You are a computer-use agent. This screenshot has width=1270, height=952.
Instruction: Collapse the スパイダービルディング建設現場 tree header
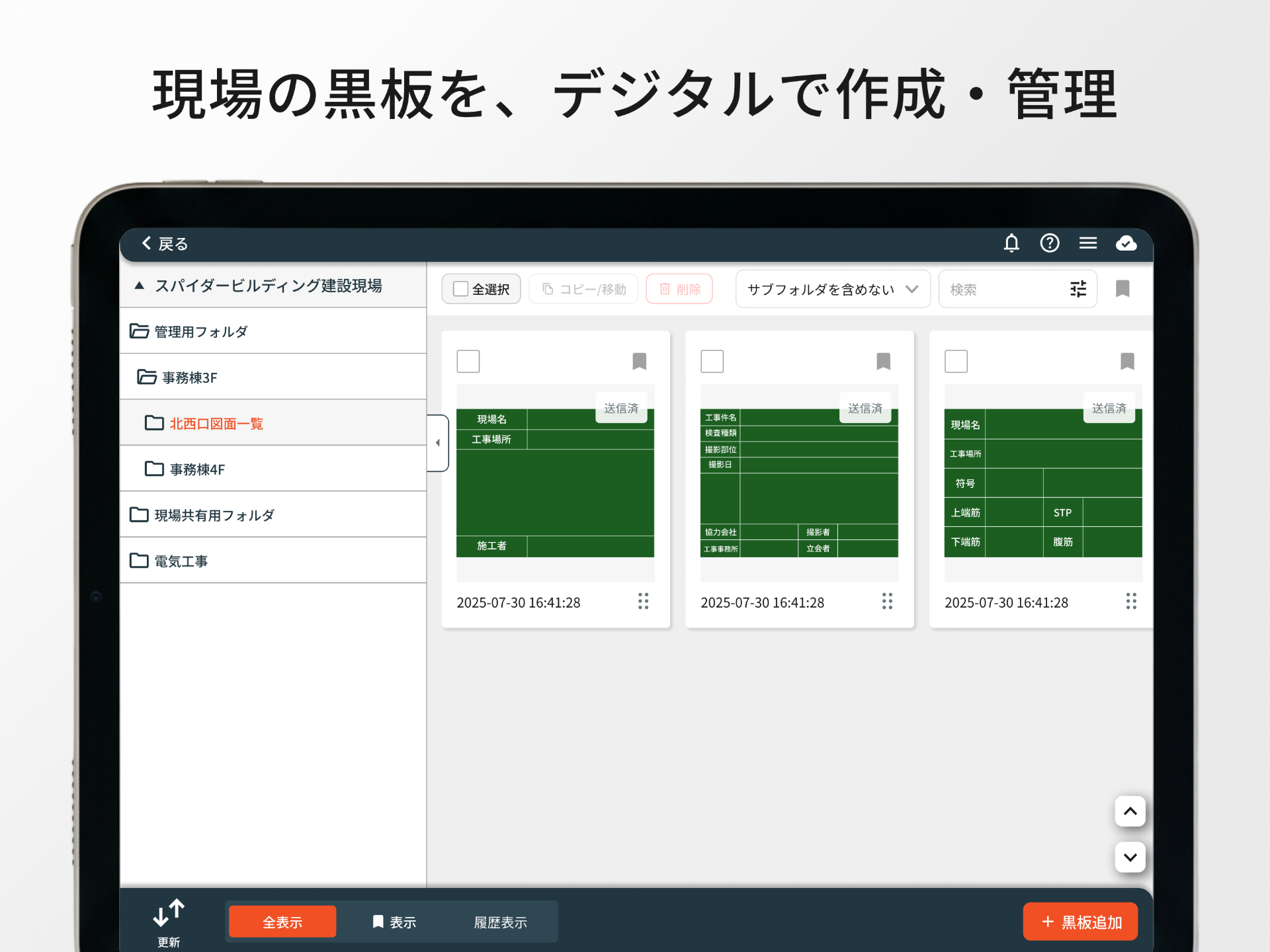273,286
